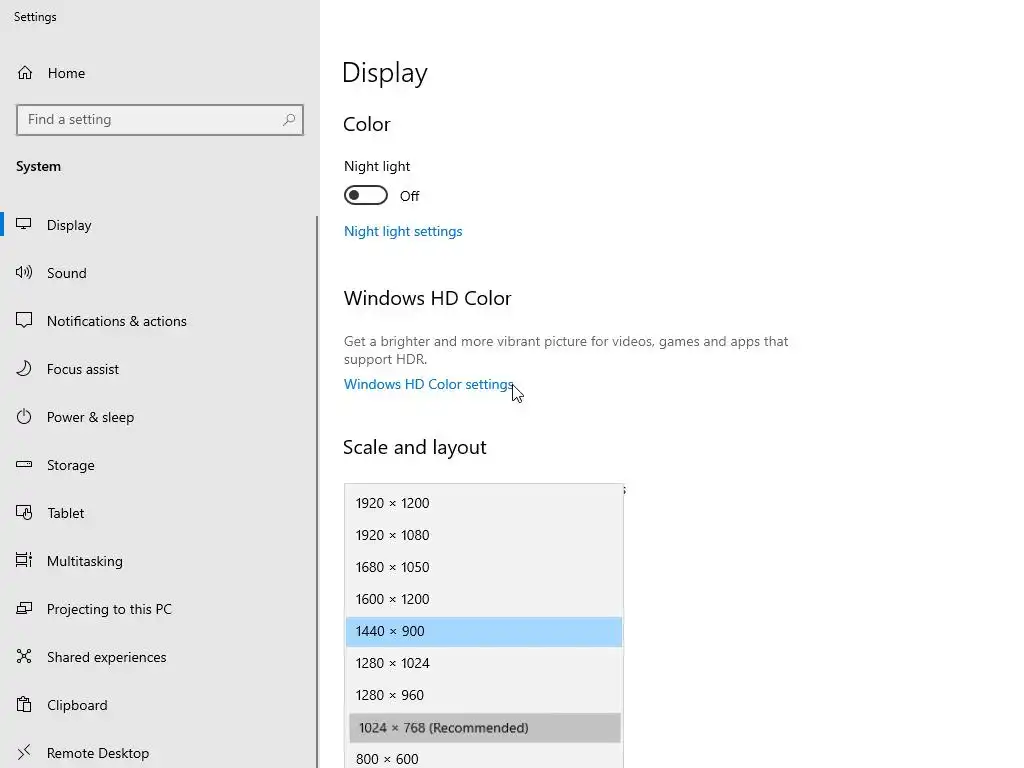
Task: Open Notifications & actions page
Action: pos(159,321)
